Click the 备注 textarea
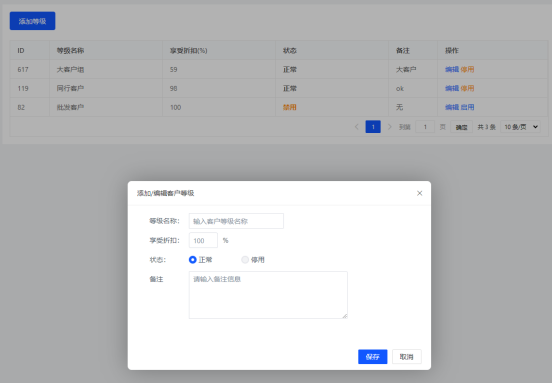Viewport: 552px width, 383px height. (x=268, y=295)
